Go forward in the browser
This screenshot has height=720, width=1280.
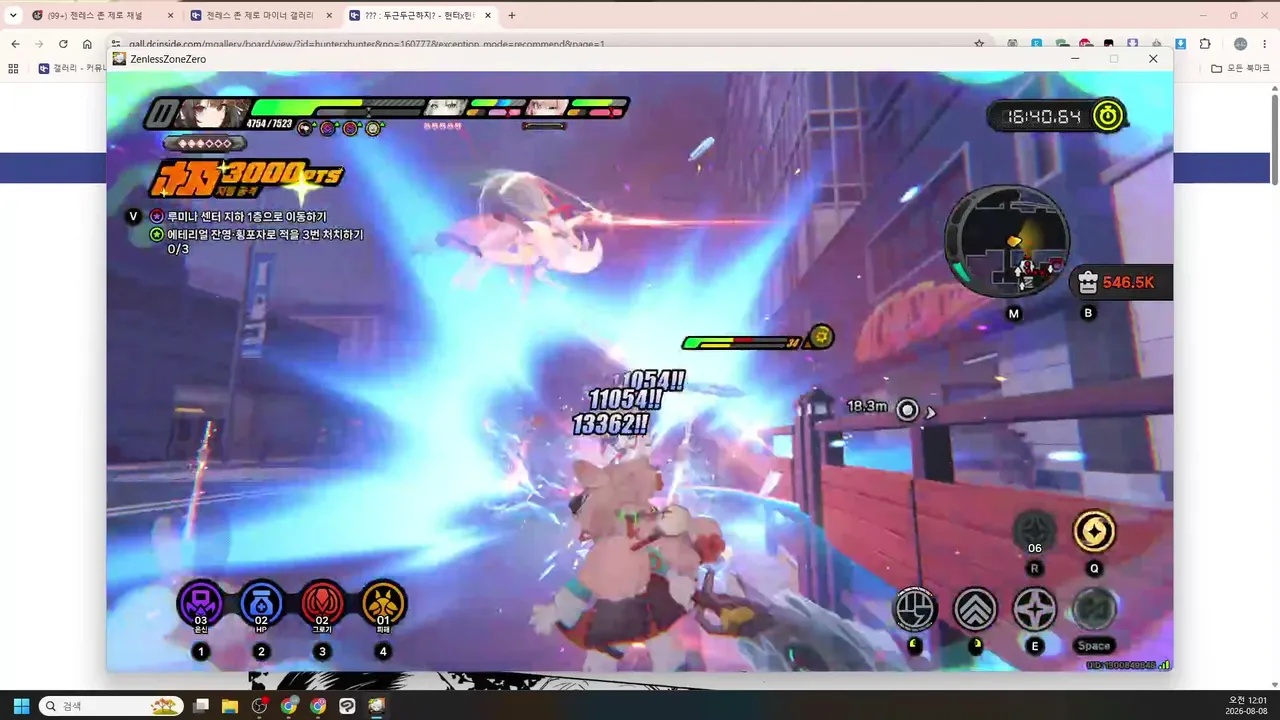tap(39, 44)
